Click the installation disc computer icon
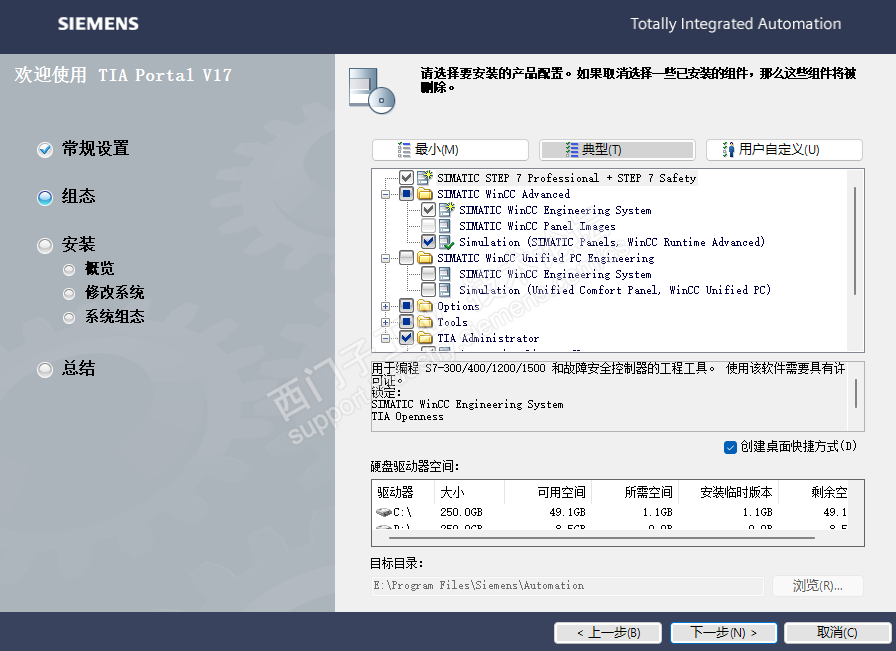896x651 pixels. 371,91
